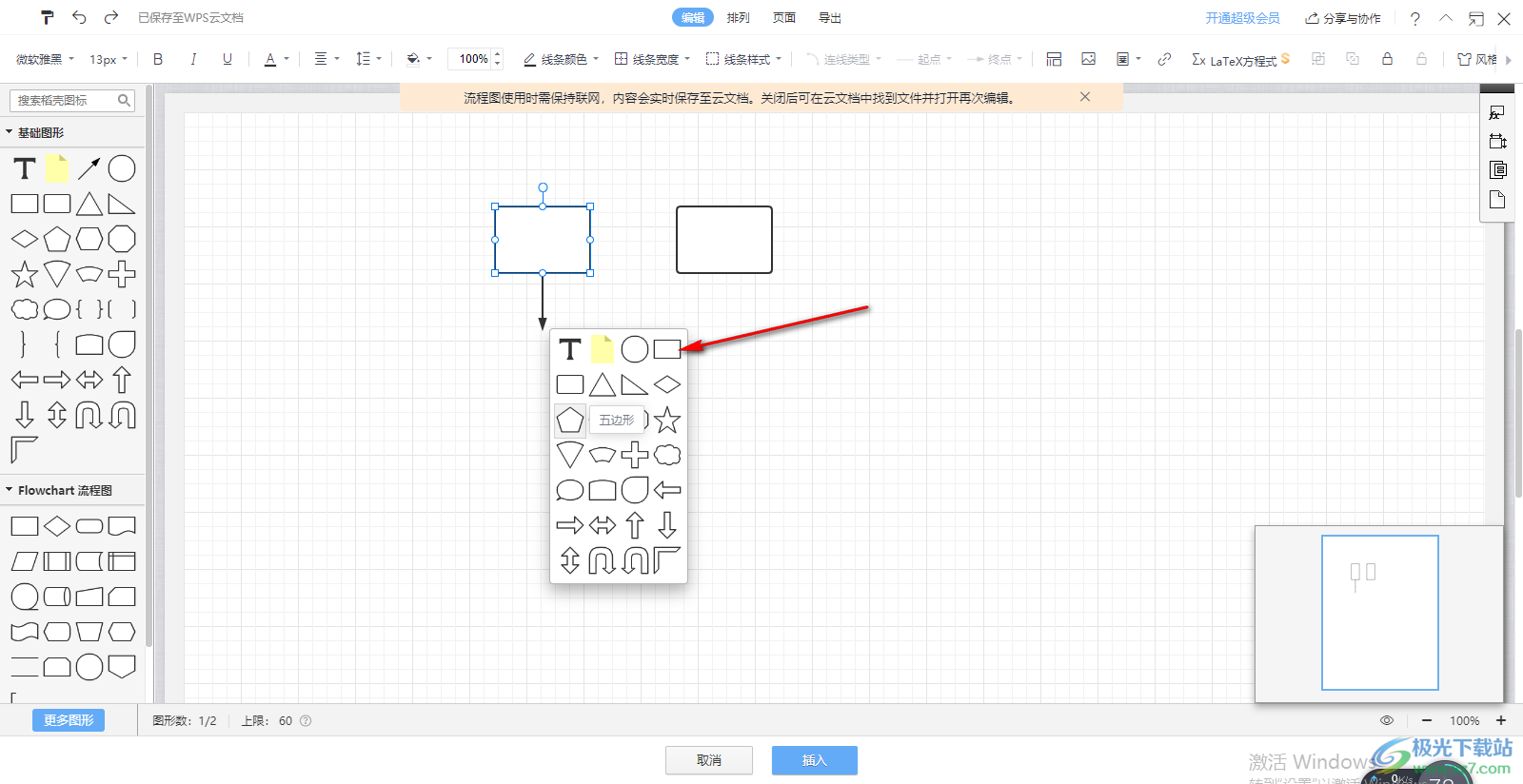Open the 线条颜色 line color menu
This screenshot has height=784, width=1523.
tap(562, 59)
